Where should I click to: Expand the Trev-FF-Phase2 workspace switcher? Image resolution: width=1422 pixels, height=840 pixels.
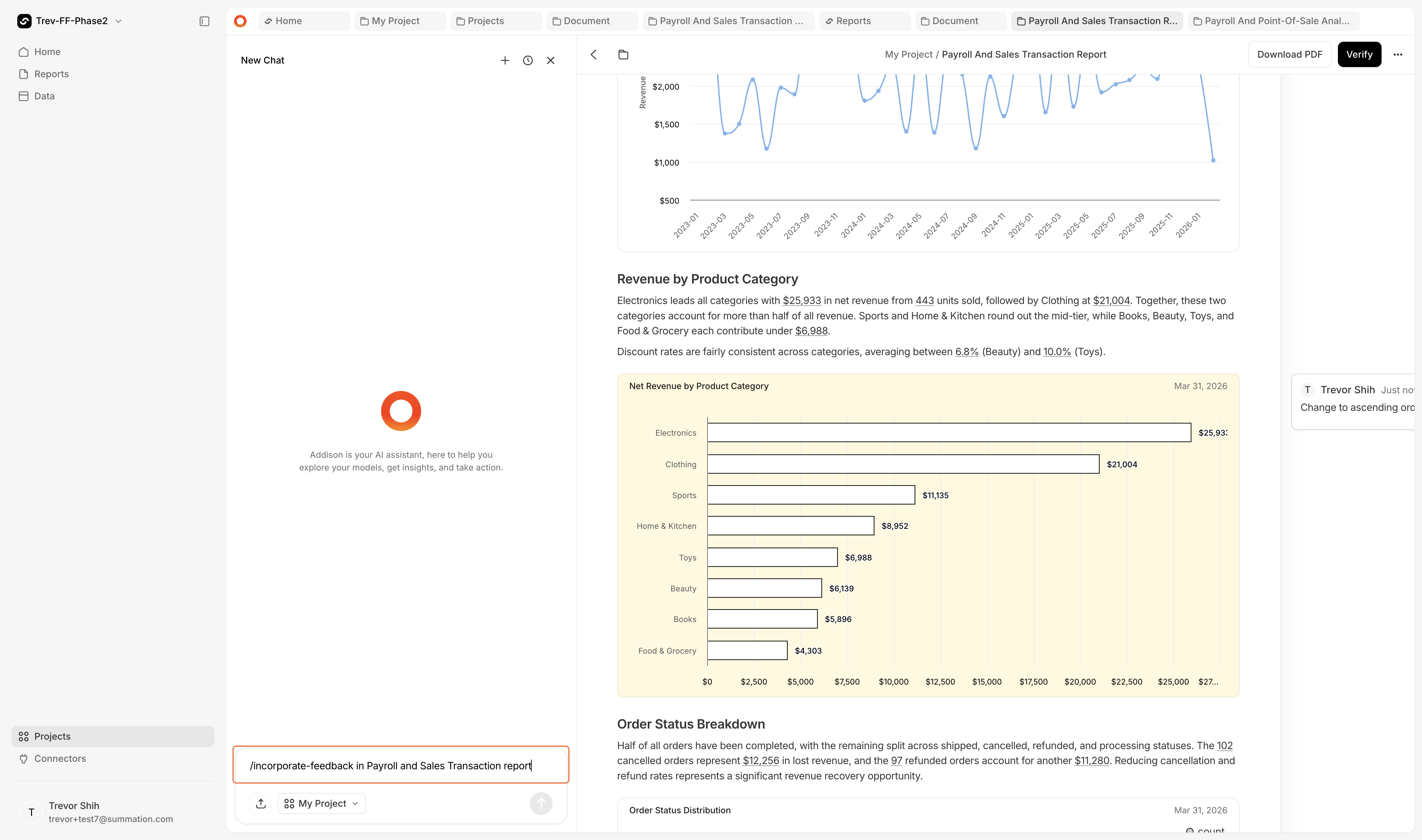(70, 21)
